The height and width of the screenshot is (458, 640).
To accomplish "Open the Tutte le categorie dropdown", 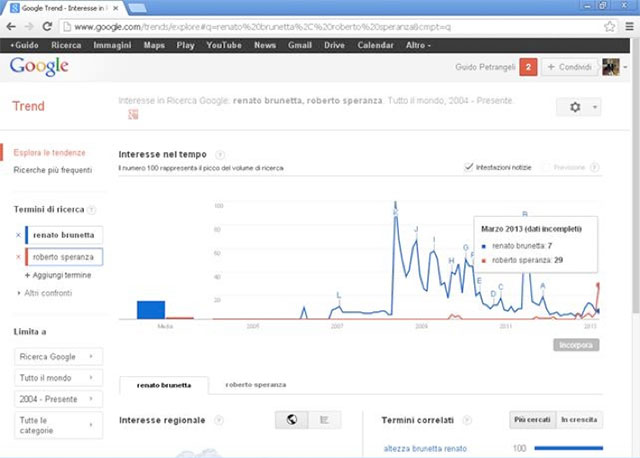I will pos(58,425).
